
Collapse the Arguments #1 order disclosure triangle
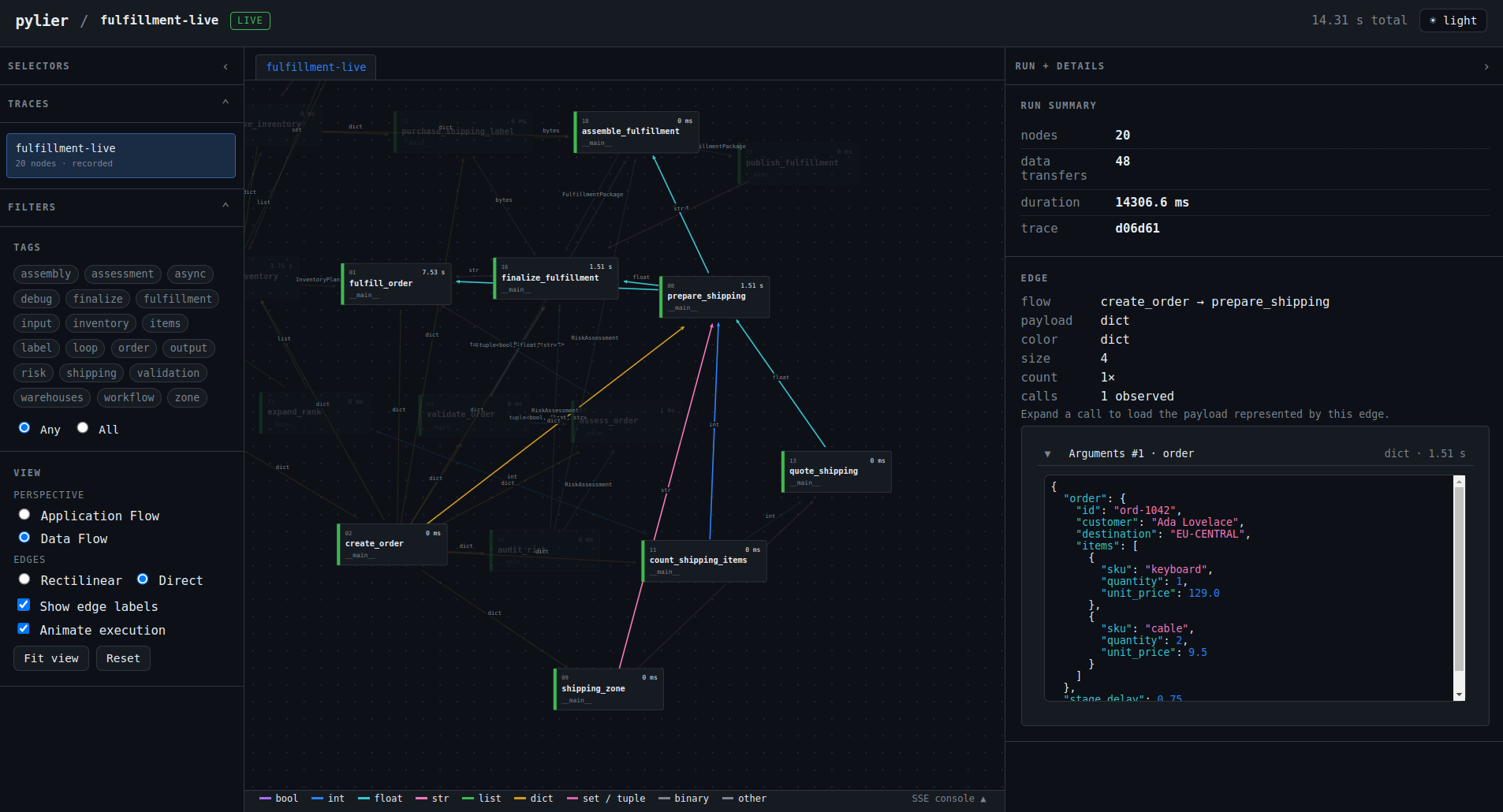coord(1047,454)
